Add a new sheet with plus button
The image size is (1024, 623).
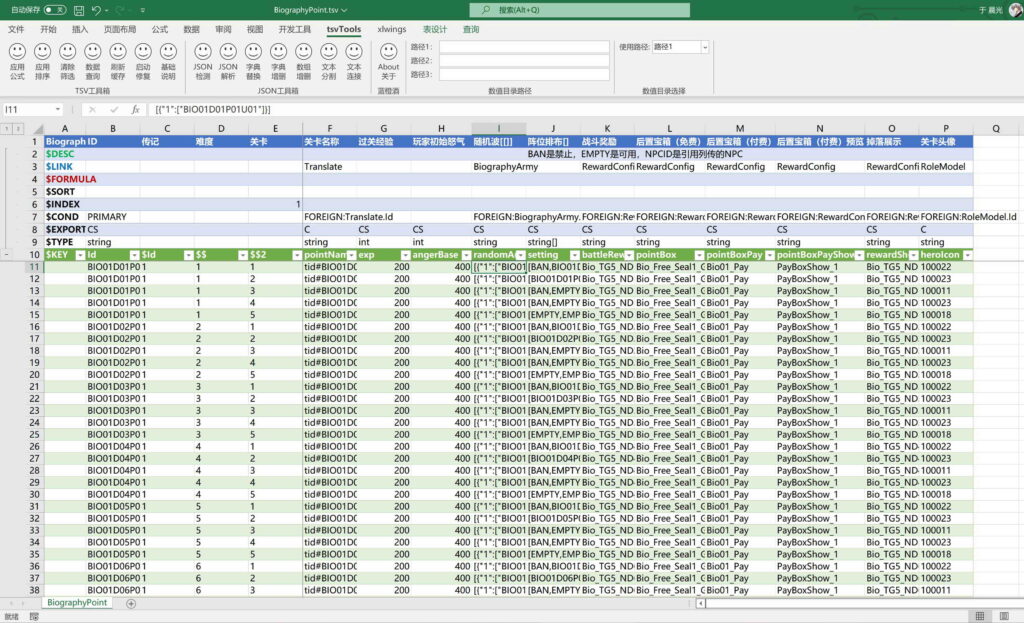pos(131,604)
